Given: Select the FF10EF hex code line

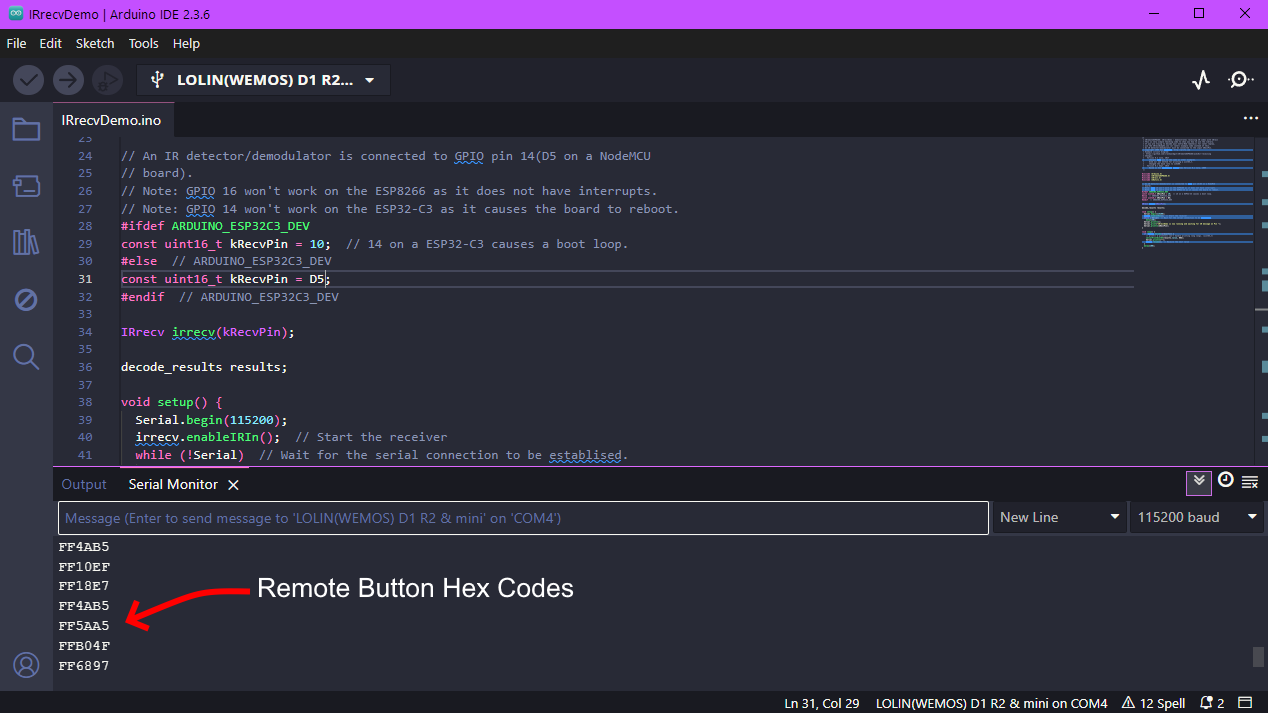Looking at the screenshot, I should [x=84, y=567].
